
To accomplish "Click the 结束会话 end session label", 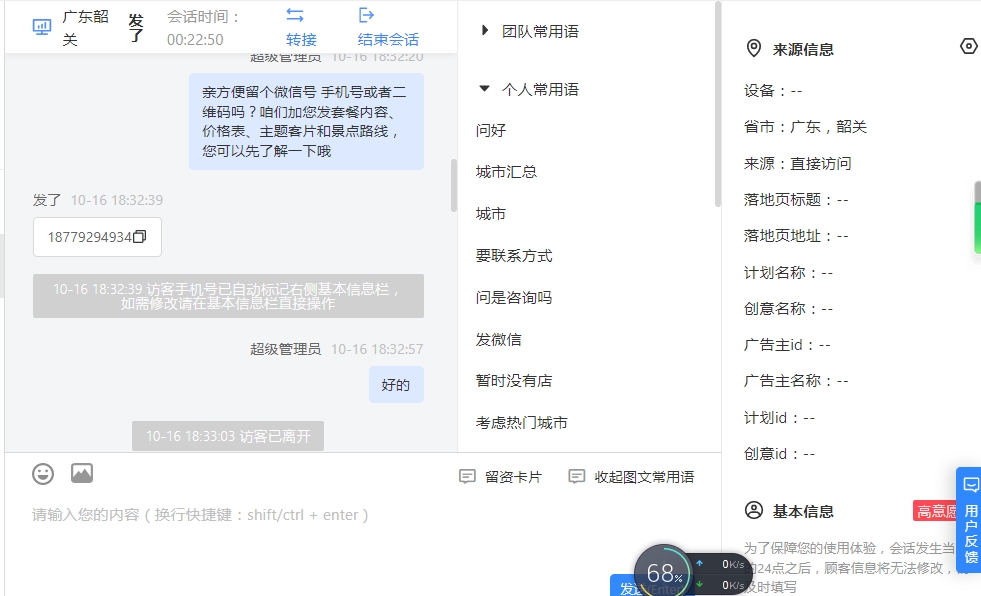I will pos(388,39).
